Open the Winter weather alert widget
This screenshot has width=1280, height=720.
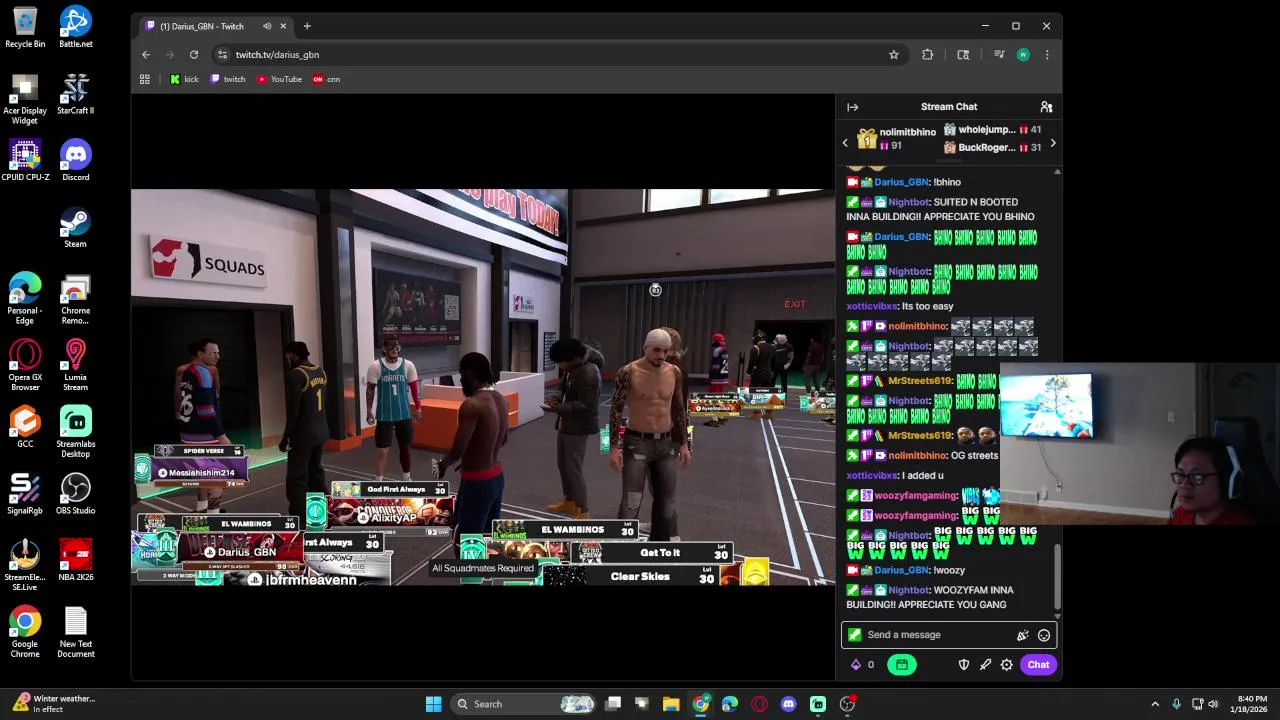click(x=55, y=704)
